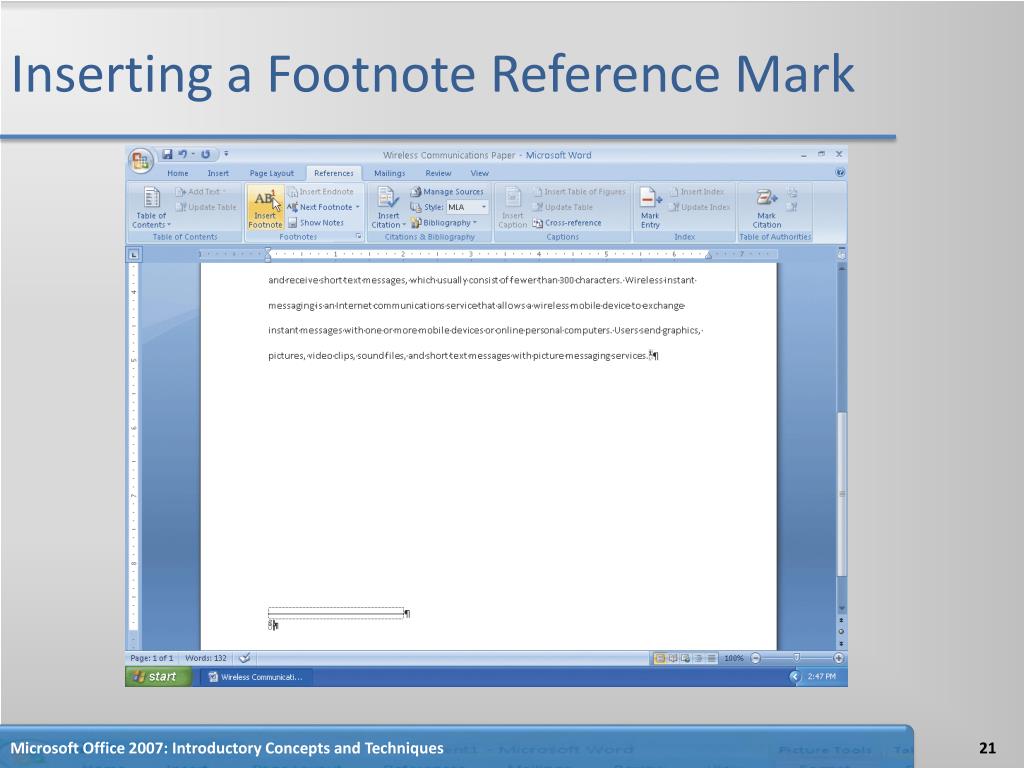Image resolution: width=1024 pixels, height=768 pixels.
Task: Undo the last action
Action: tap(182, 154)
